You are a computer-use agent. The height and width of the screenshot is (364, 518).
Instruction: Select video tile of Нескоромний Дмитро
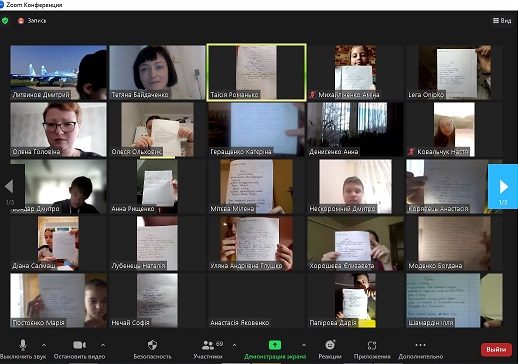pyautogui.click(x=355, y=186)
